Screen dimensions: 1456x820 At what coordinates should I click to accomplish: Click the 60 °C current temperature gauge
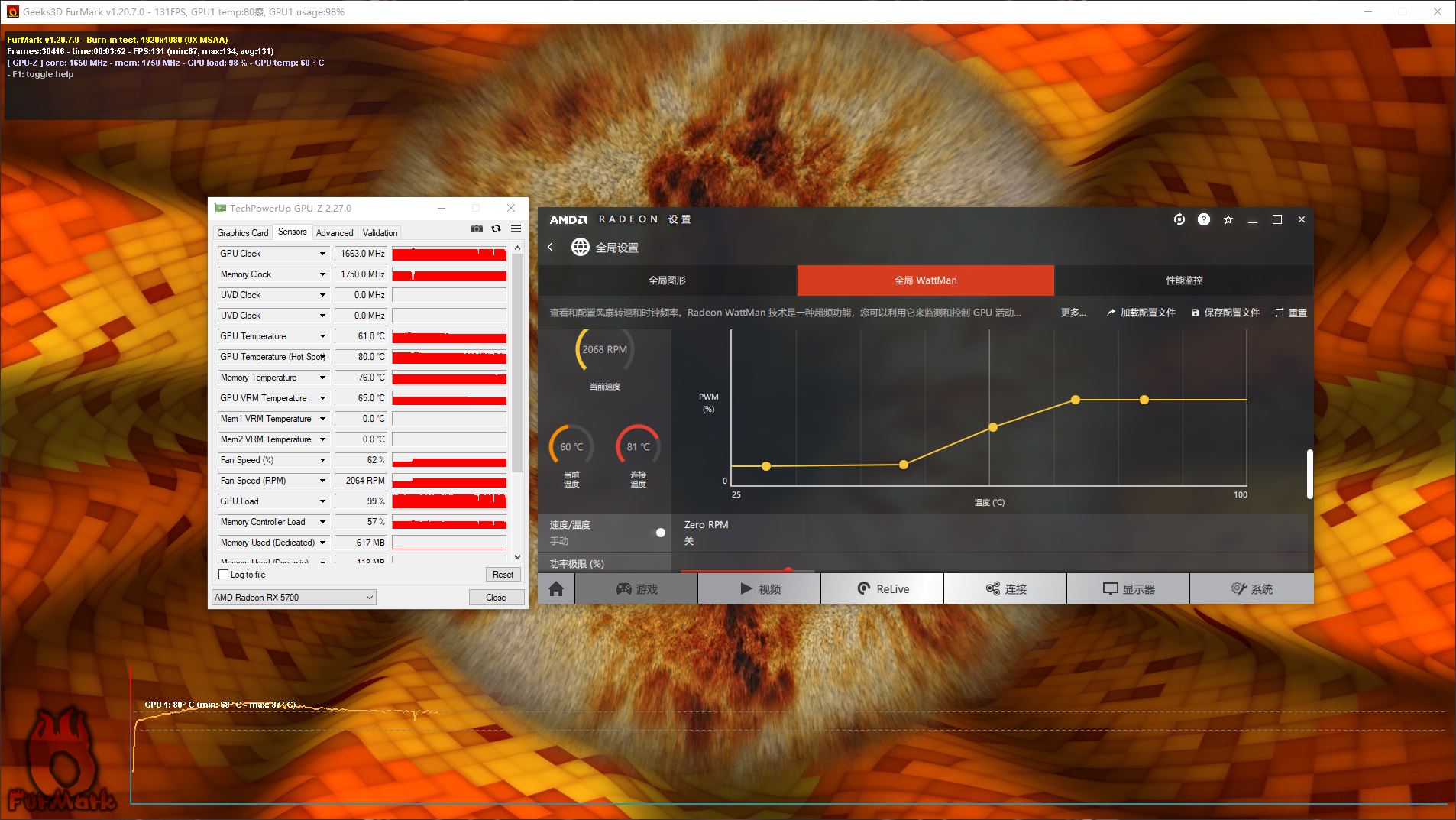point(571,446)
